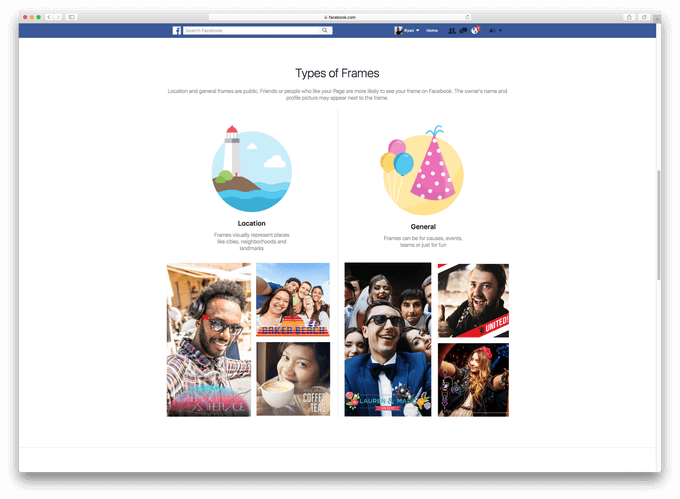Click the Safari reload page icon
680x499 pixels.
(467, 17)
